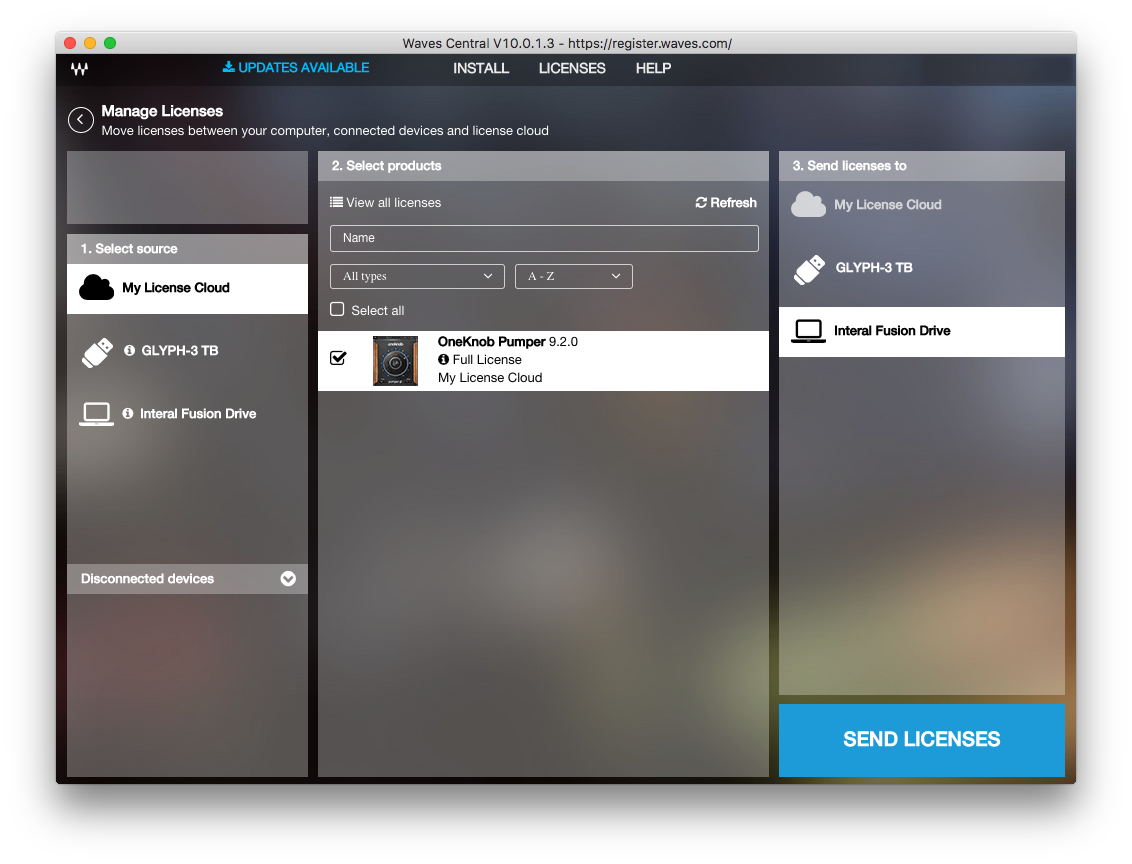Click the USB icon in Send licenses to
This screenshot has width=1132, height=864.
click(809, 269)
